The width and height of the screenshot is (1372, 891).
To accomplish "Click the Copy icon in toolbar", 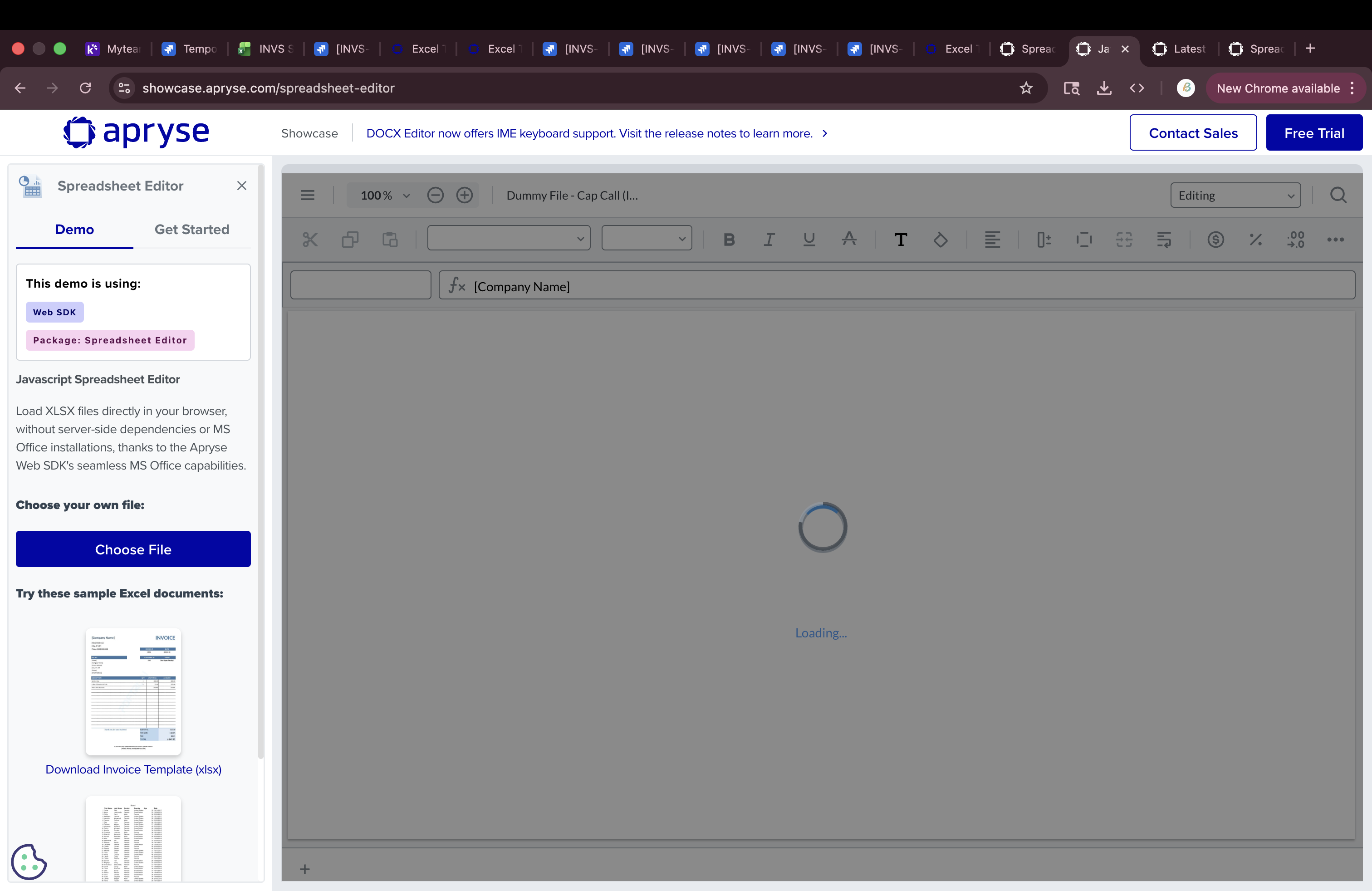I will tap(350, 239).
